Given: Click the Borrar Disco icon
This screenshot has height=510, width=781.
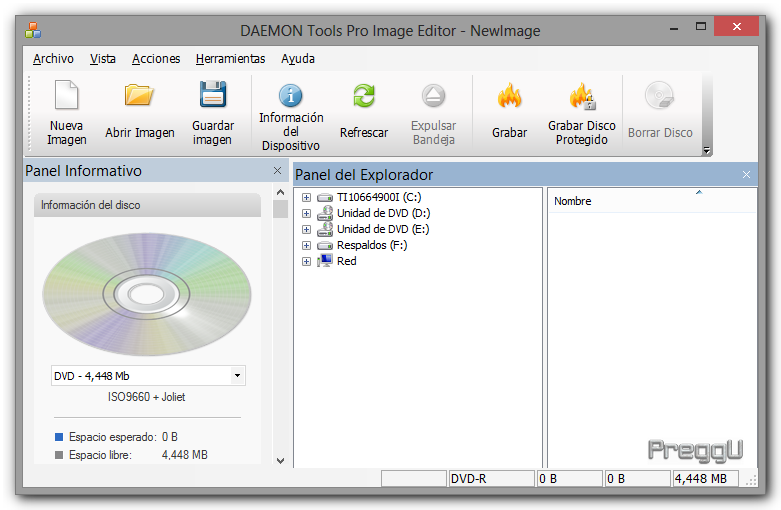Looking at the screenshot, I should tap(659, 95).
